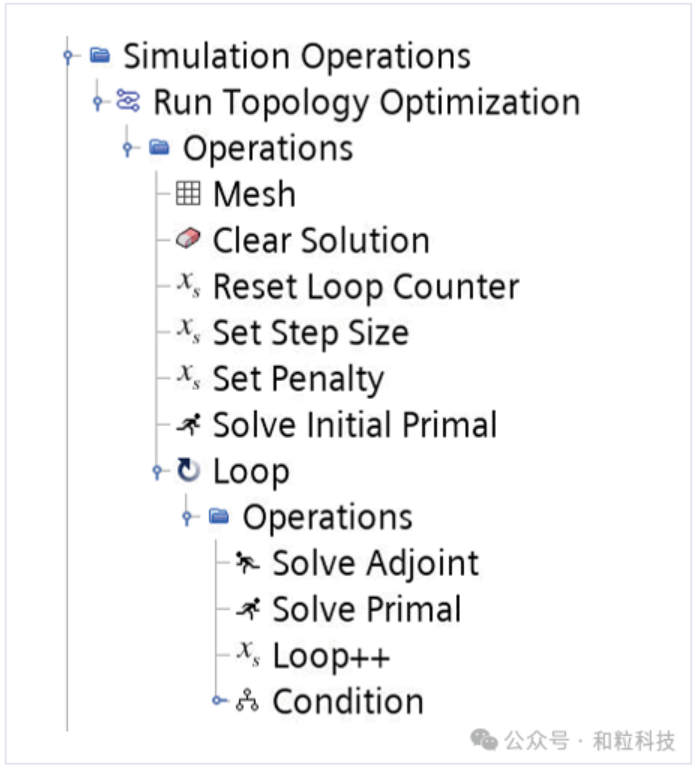Click the Clear Solution eraser icon
Image resolution: width=696 pixels, height=766 pixels.
click(x=188, y=240)
